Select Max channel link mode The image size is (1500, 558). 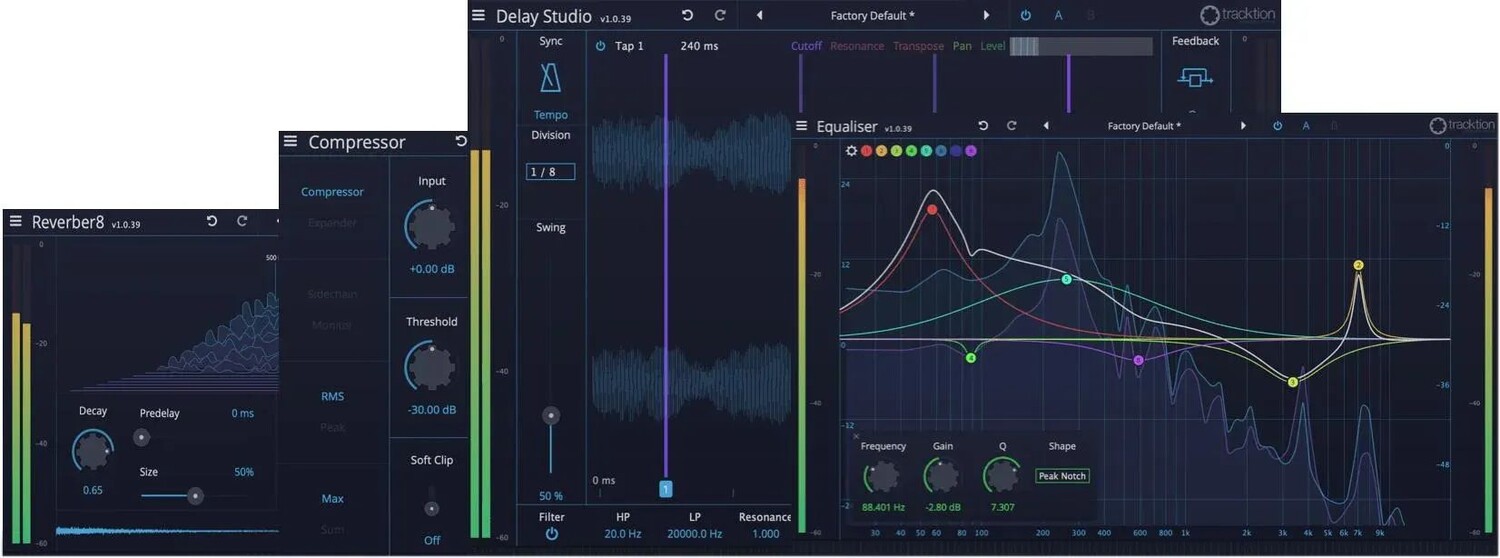(x=333, y=499)
